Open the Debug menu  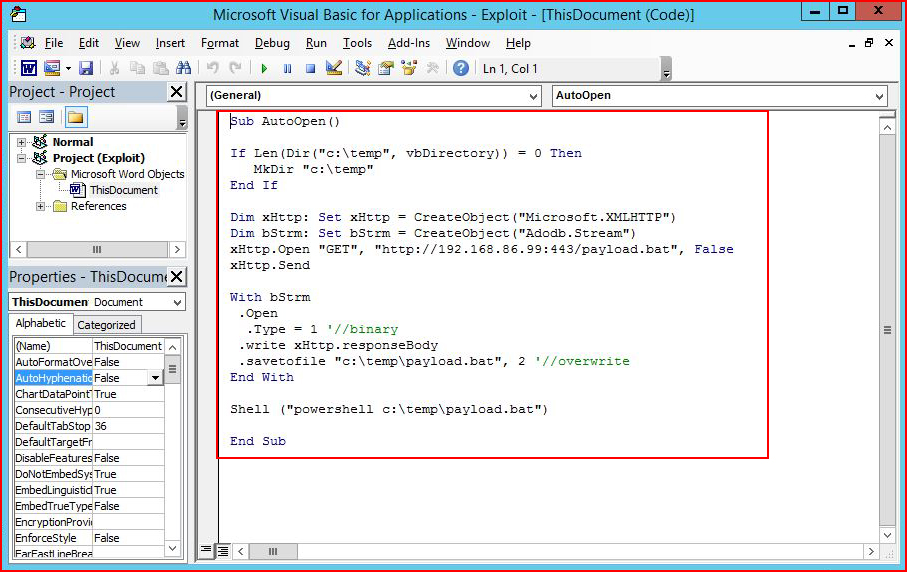point(272,43)
